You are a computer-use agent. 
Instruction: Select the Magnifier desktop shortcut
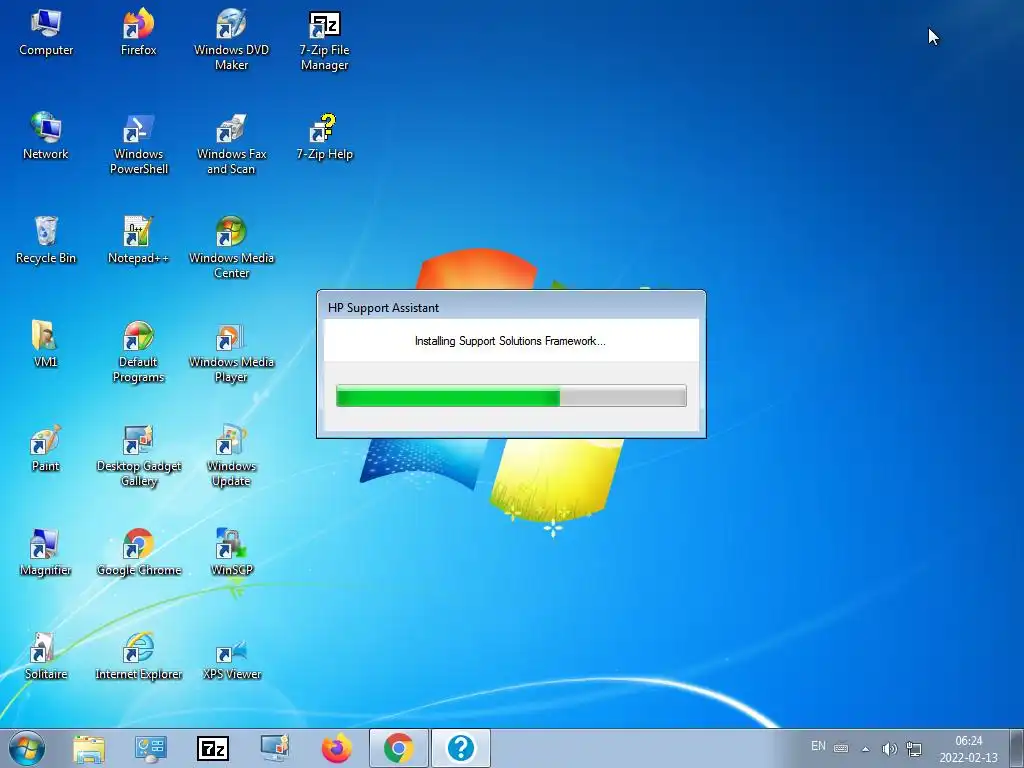45,552
